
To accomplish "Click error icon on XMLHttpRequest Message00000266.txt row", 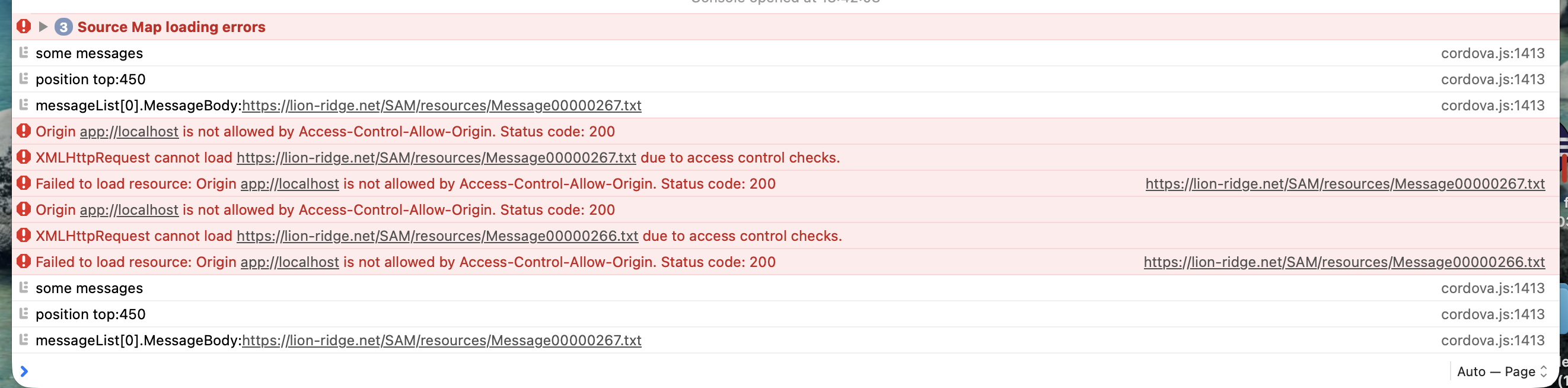I will point(24,236).
